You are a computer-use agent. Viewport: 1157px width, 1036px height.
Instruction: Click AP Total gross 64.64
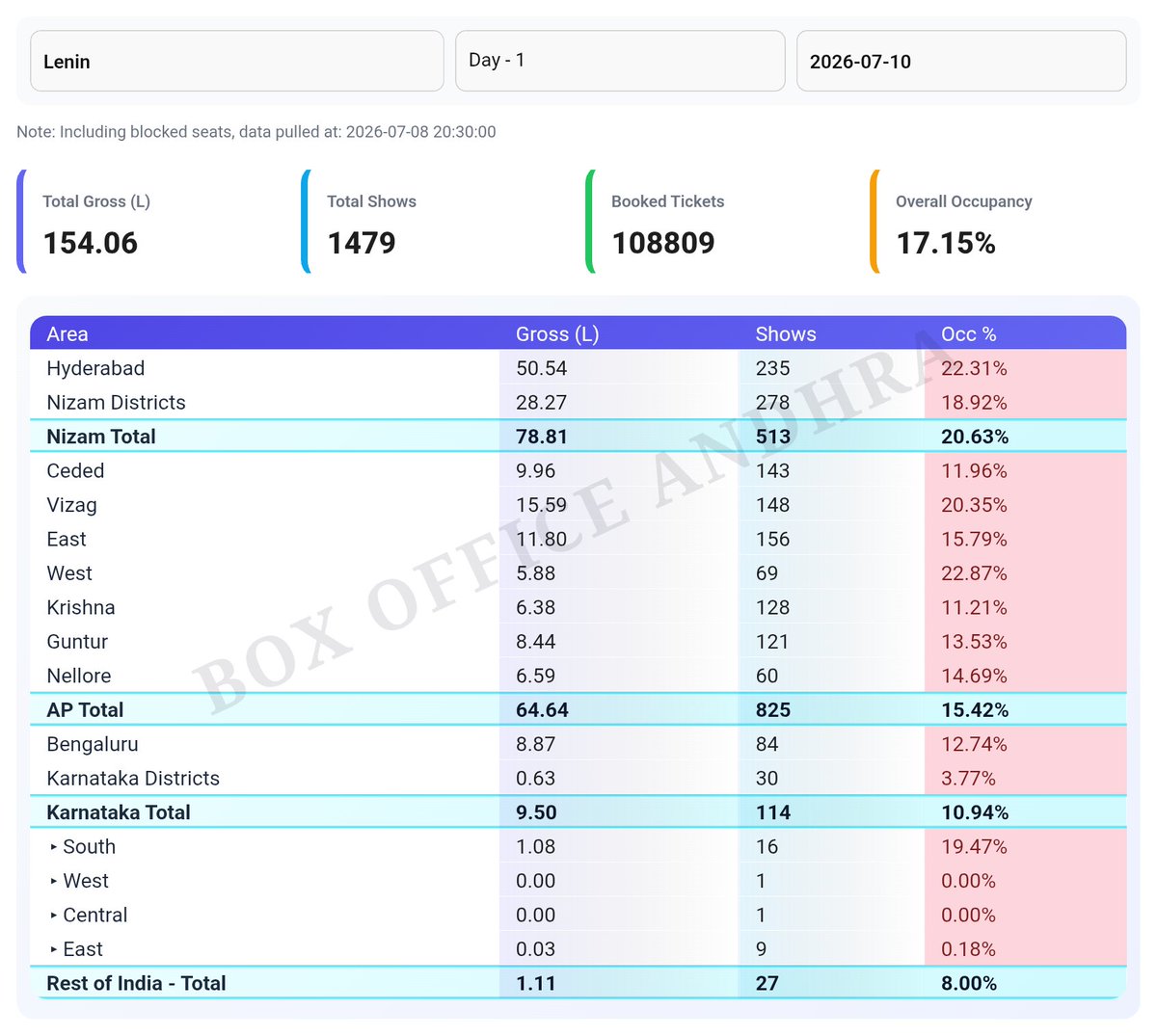(542, 710)
